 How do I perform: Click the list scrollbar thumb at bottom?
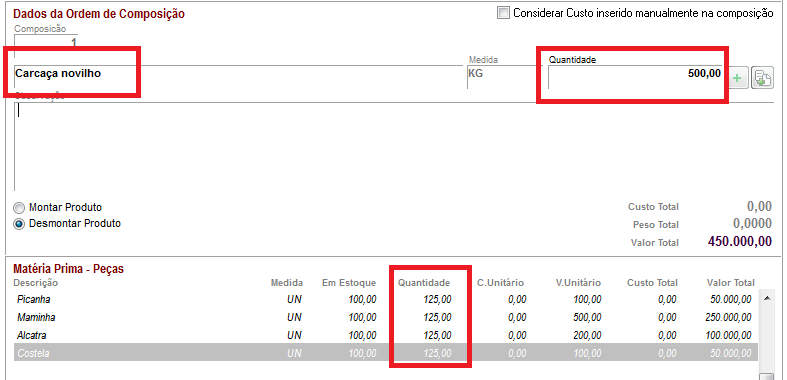(766, 377)
